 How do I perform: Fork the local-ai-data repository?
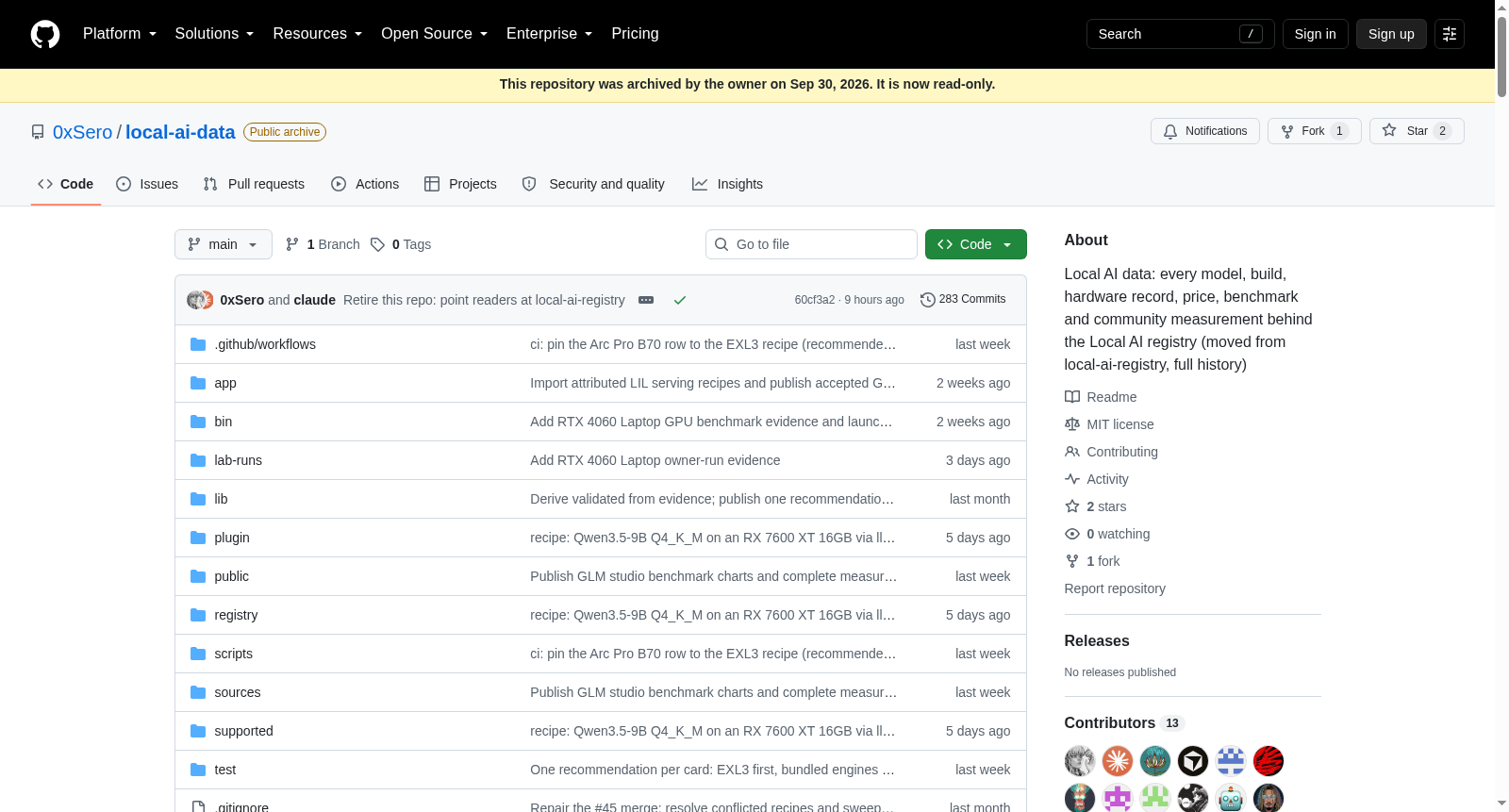pos(1315,131)
